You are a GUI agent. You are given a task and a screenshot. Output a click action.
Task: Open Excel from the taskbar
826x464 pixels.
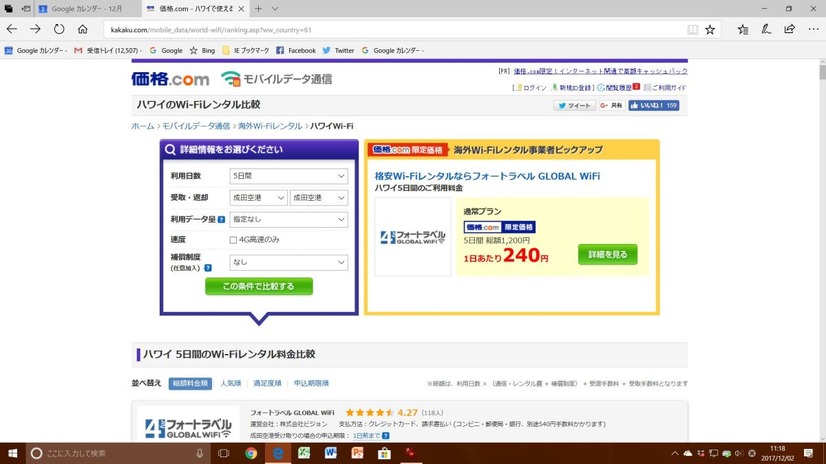304,453
